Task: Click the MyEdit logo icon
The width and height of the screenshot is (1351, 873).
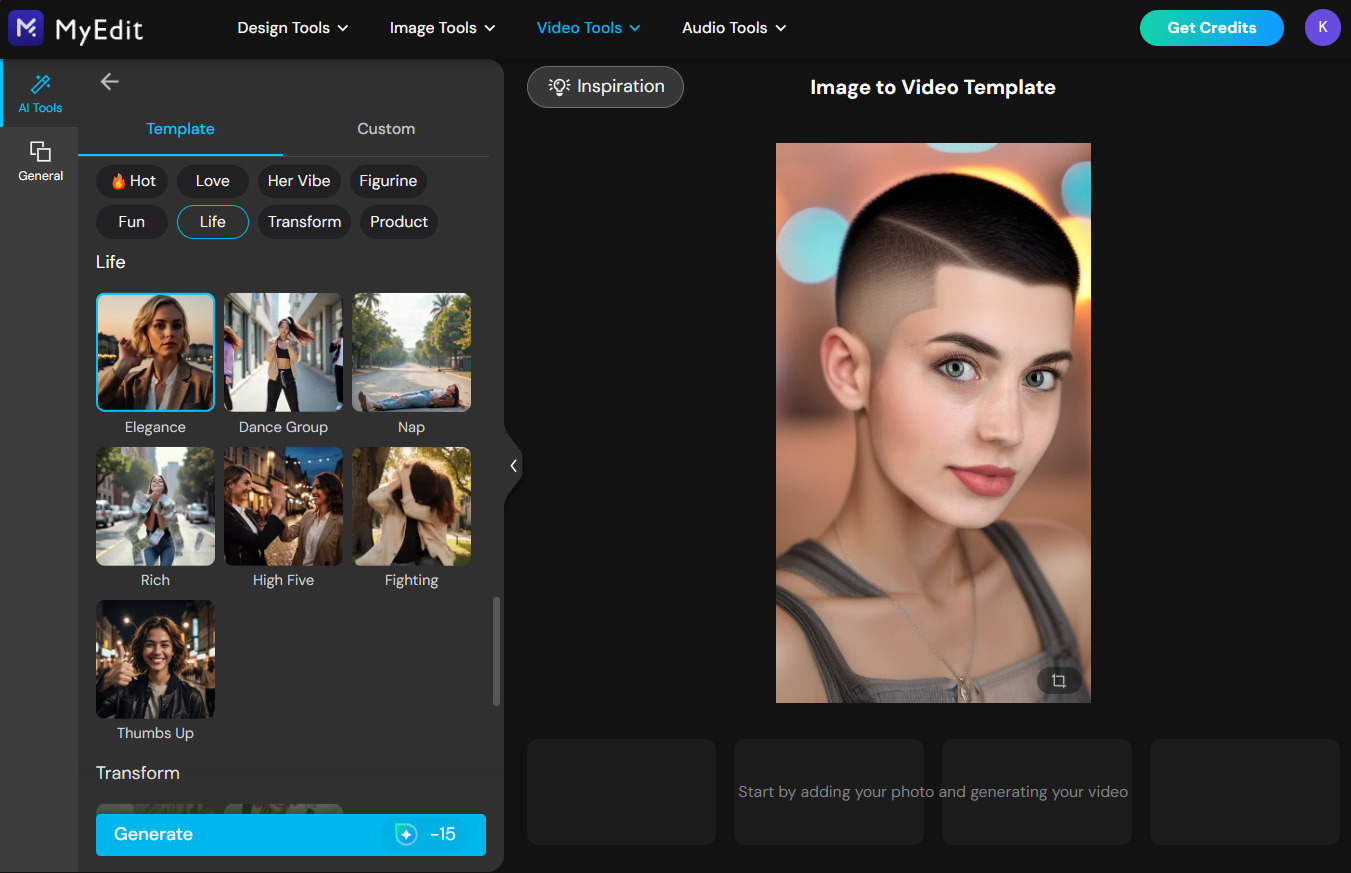Action: [x=24, y=28]
